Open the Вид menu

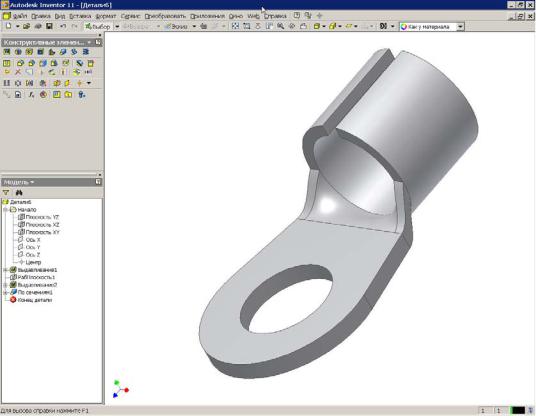tap(60, 16)
